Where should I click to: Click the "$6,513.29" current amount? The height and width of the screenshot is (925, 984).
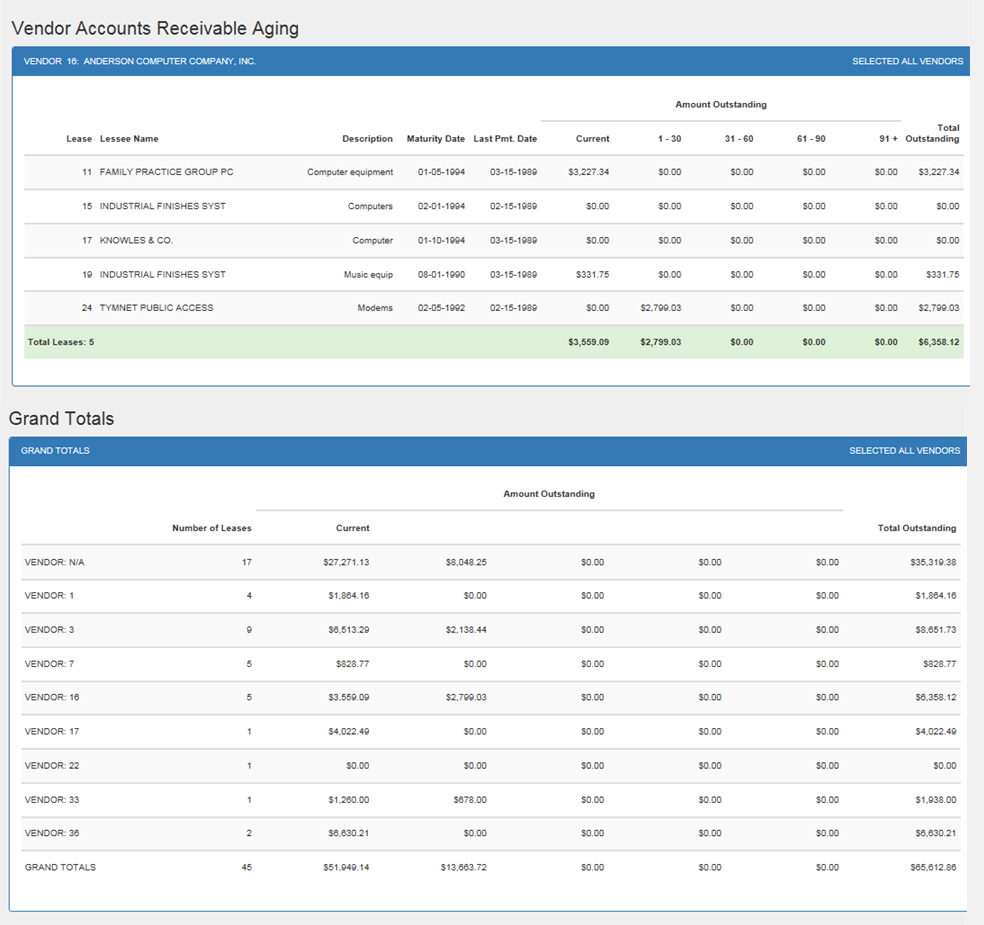(349, 629)
